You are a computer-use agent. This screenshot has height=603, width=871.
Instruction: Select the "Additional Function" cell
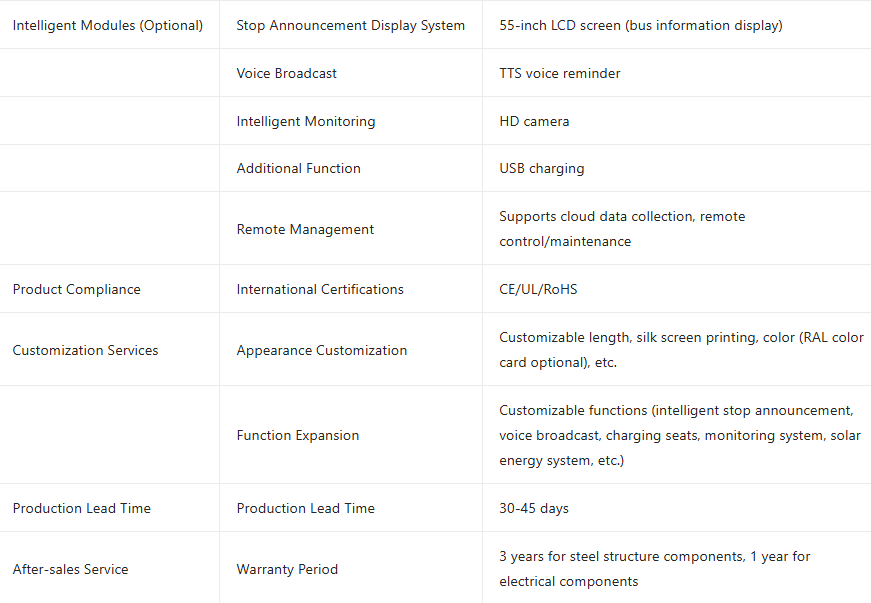298,168
